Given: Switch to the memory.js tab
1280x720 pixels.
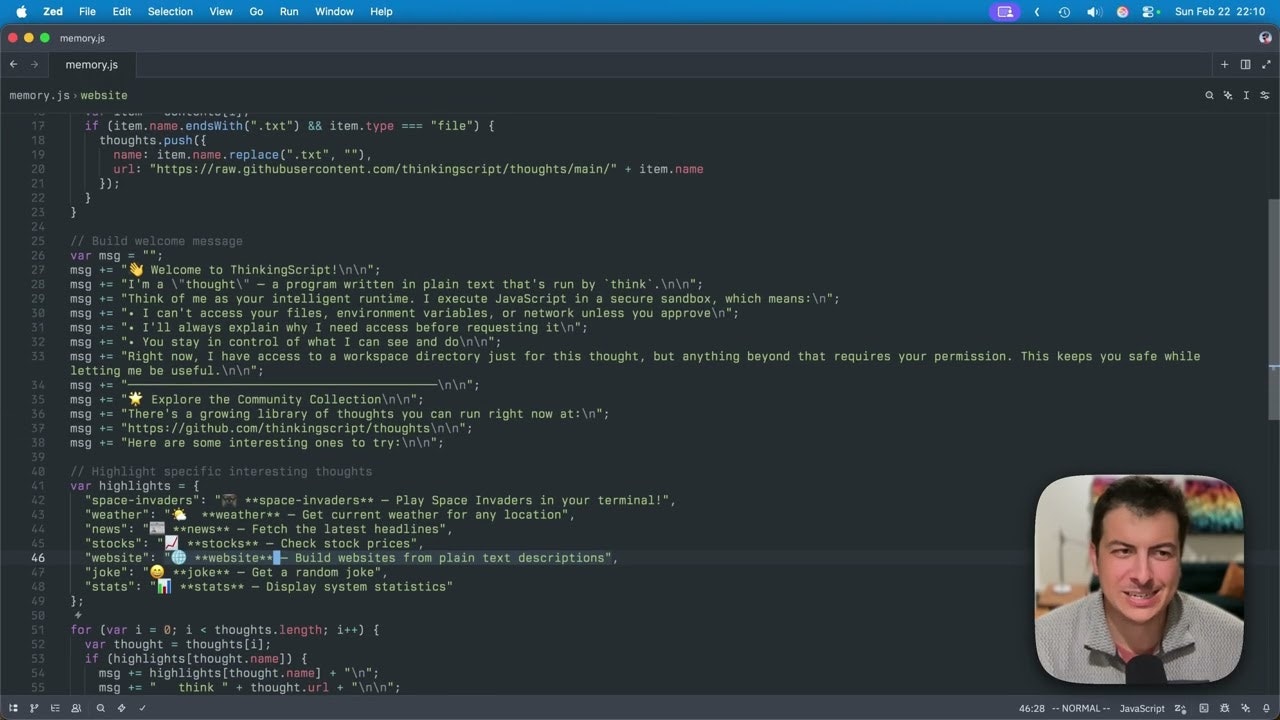Looking at the screenshot, I should click(x=91, y=64).
